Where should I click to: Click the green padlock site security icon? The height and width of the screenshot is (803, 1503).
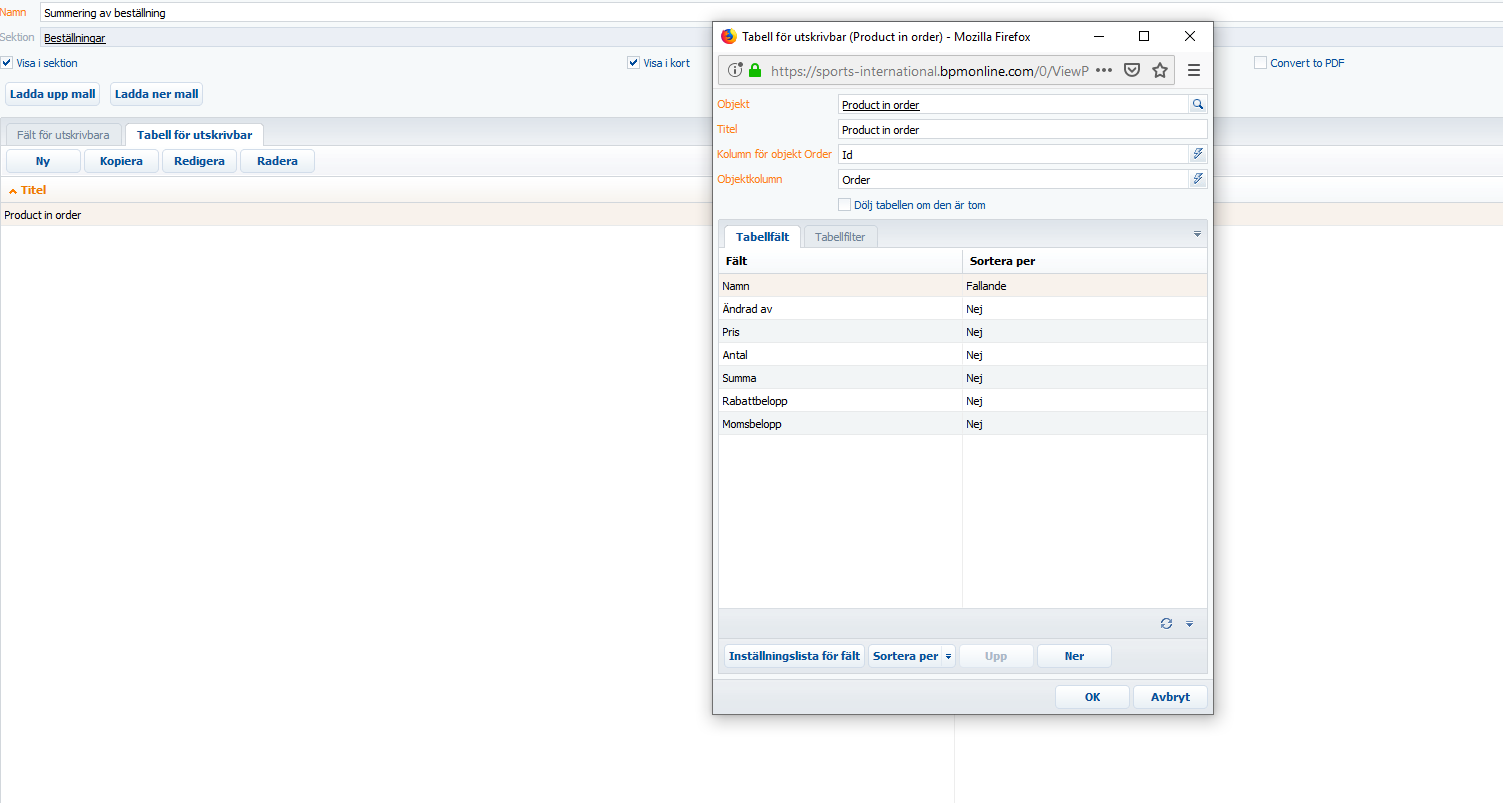coord(755,70)
